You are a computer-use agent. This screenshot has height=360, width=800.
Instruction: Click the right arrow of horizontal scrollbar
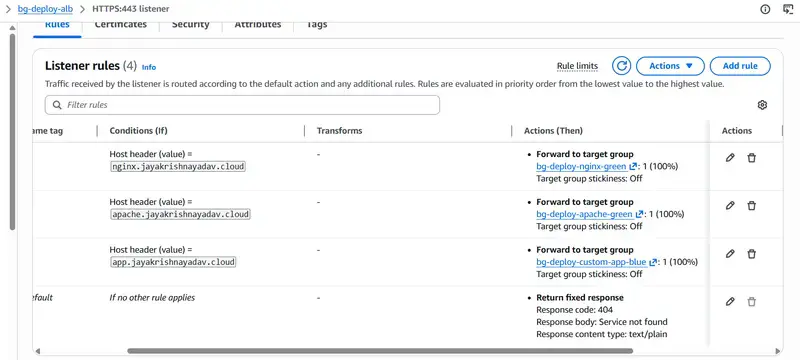pyautogui.click(x=778, y=351)
